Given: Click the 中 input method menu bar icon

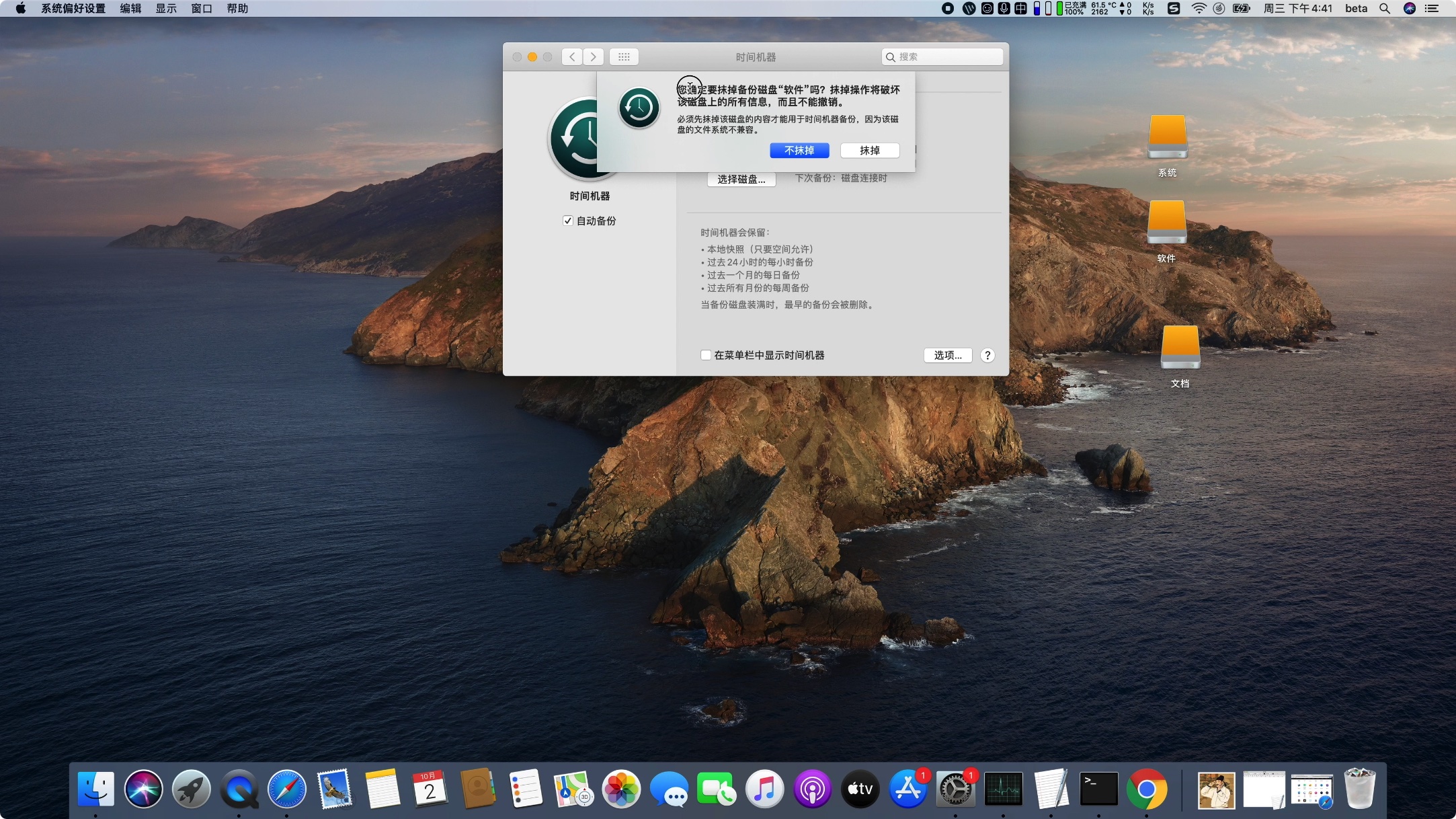Looking at the screenshot, I should [1020, 8].
